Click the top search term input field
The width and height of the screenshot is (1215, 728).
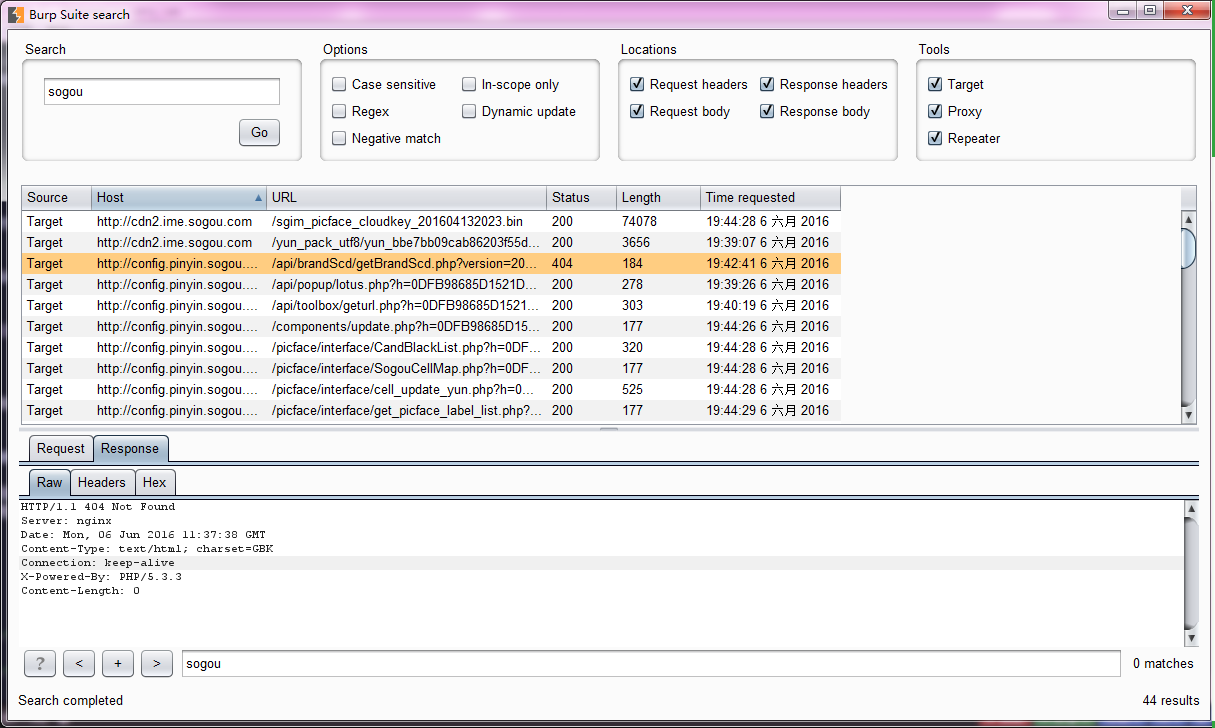coord(162,92)
